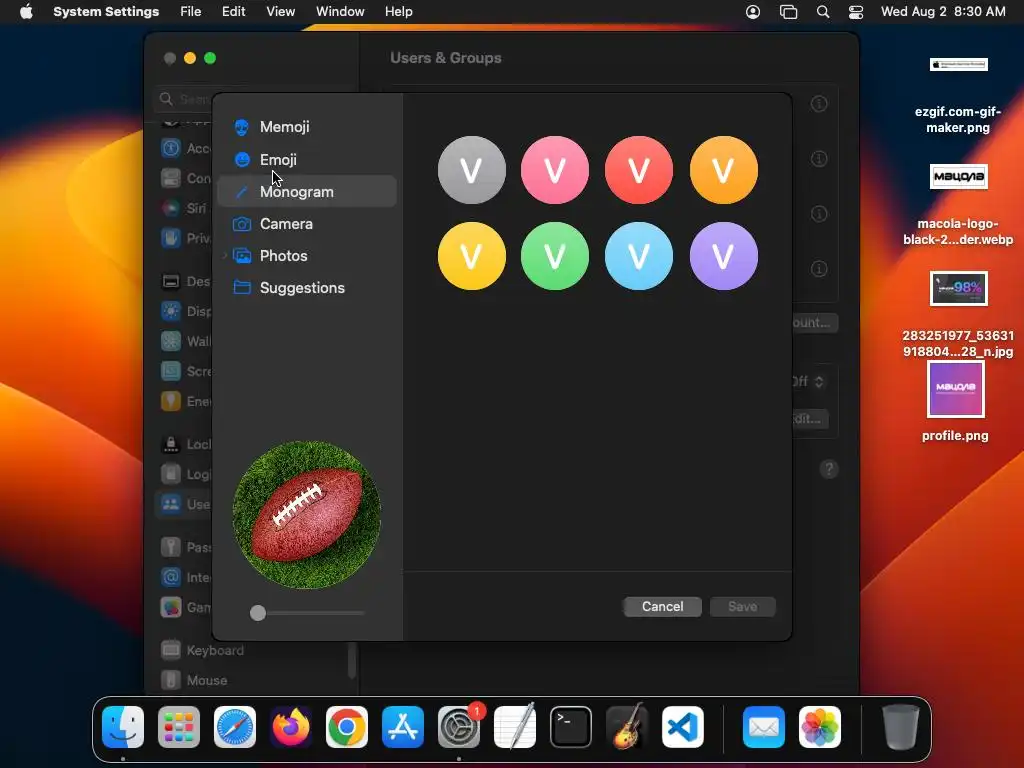Pick the gray V monogram
This screenshot has width=1024, height=768.
click(x=472, y=170)
